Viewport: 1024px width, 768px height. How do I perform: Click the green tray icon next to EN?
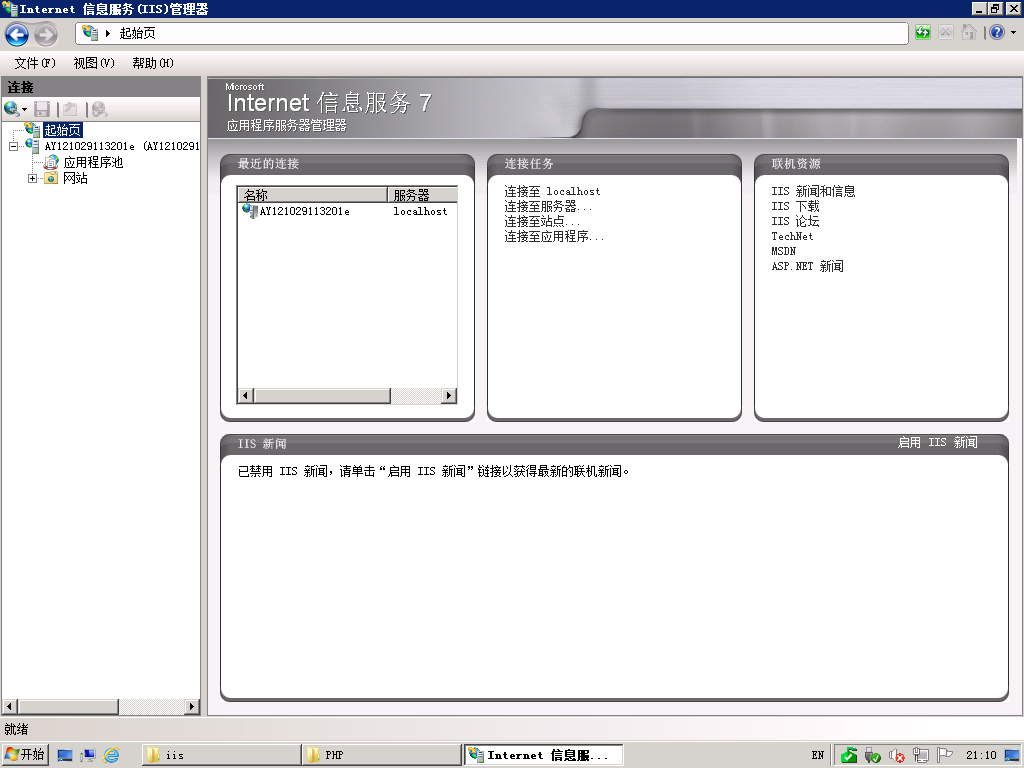[848, 756]
